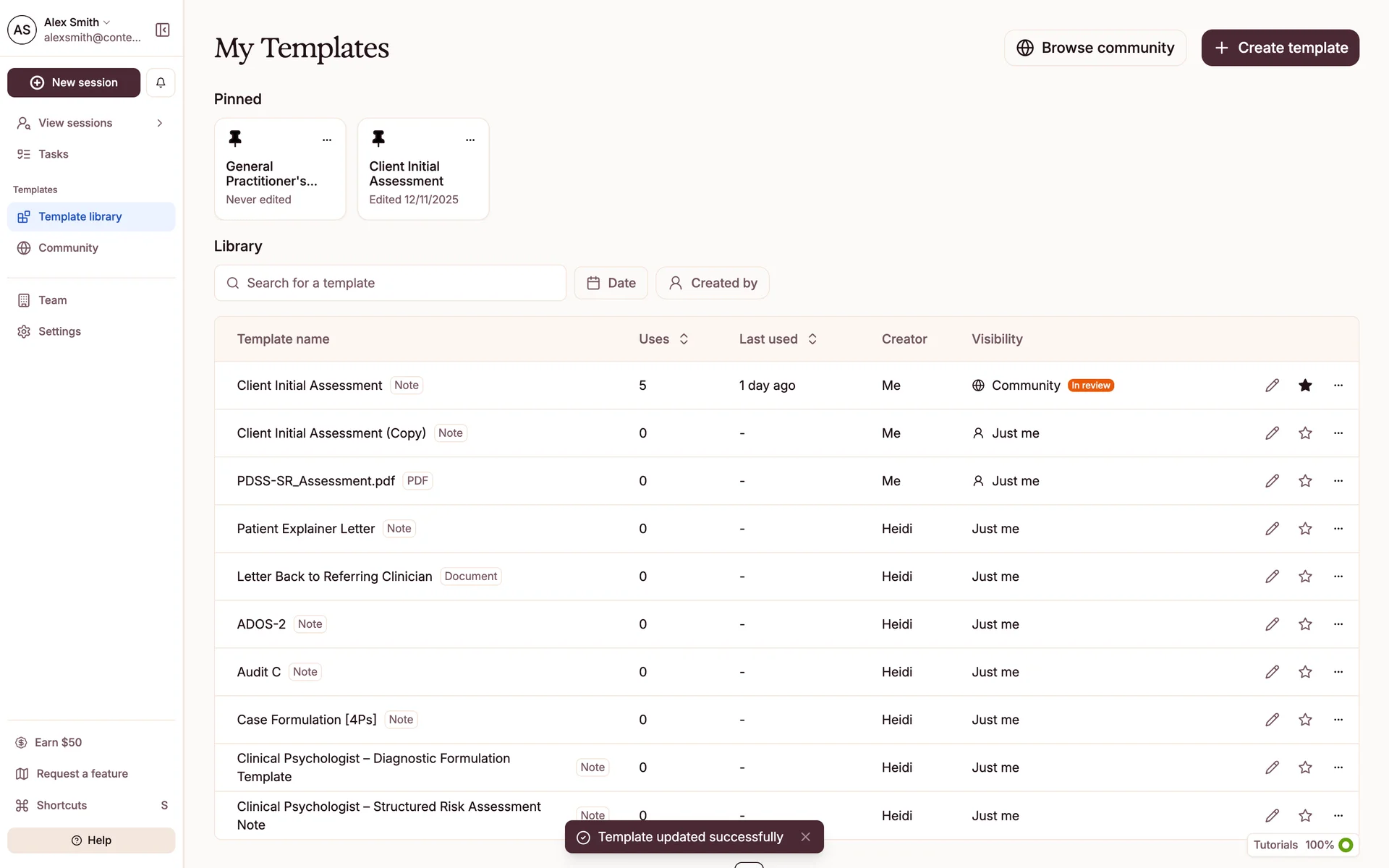Focus the Search for a template field
The width and height of the screenshot is (1389, 868).
click(391, 283)
